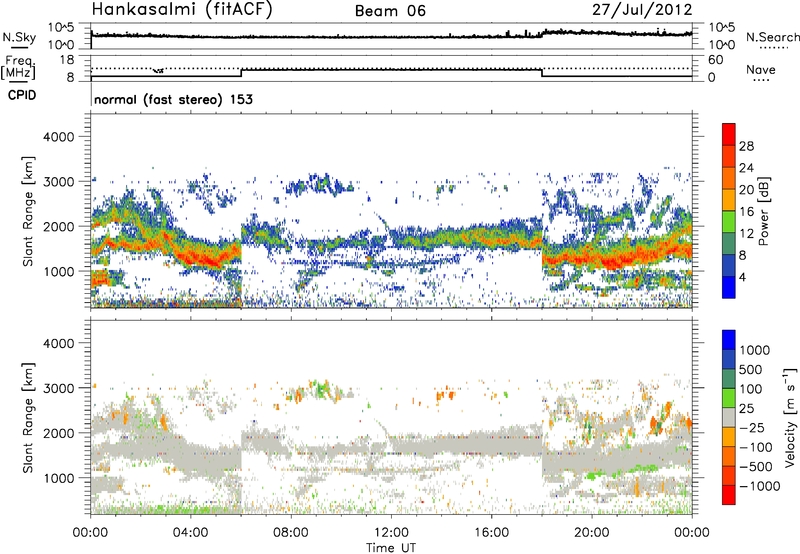Screen dimensions: 800x554
Task: Click the 'CPID' label
Action: (22, 95)
